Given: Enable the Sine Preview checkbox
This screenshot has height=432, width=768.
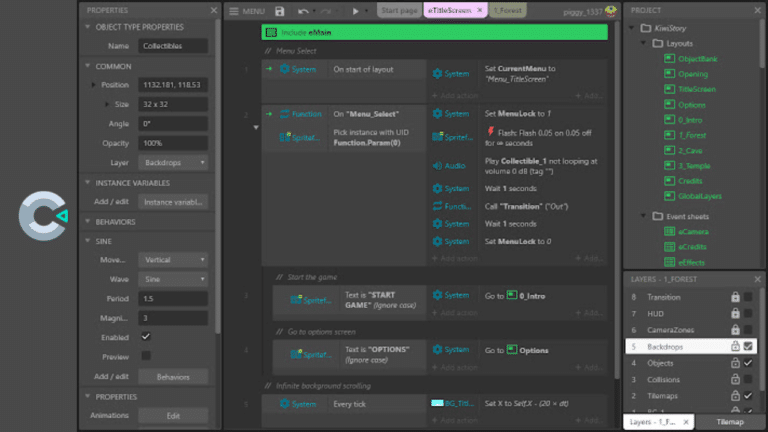Looking at the screenshot, I should pyautogui.click(x=146, y=356).
